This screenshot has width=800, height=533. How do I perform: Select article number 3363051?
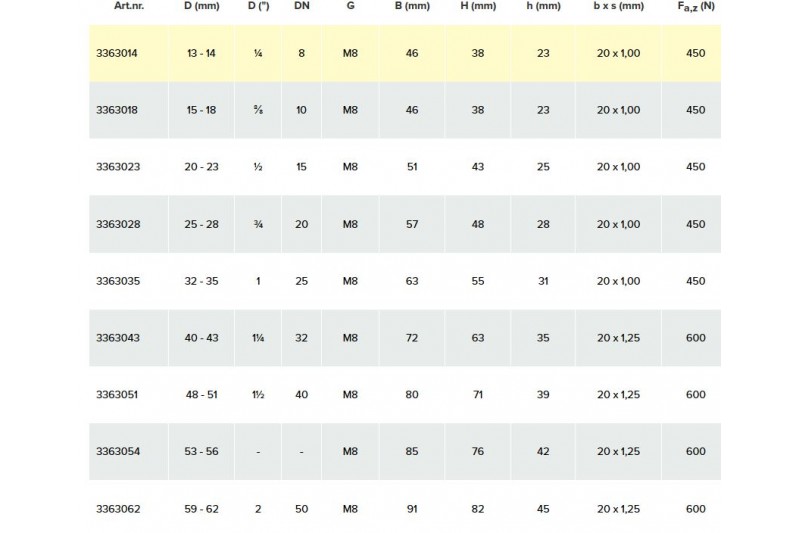coord(117,394)
